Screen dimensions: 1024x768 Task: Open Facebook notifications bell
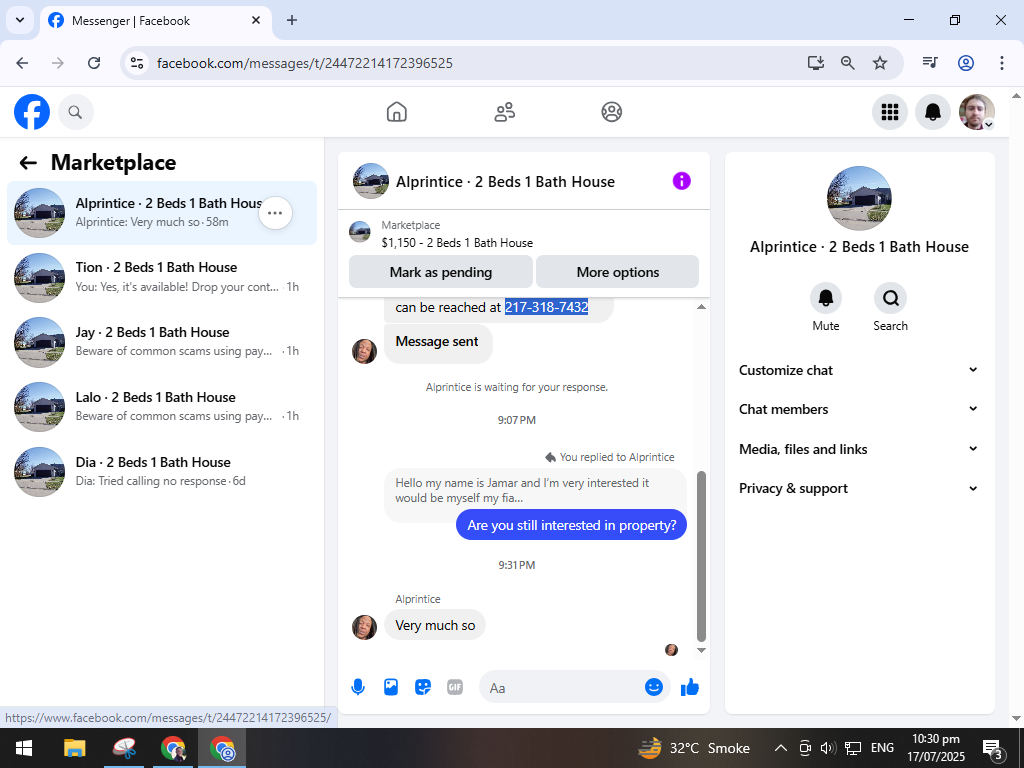coord(933,112)
